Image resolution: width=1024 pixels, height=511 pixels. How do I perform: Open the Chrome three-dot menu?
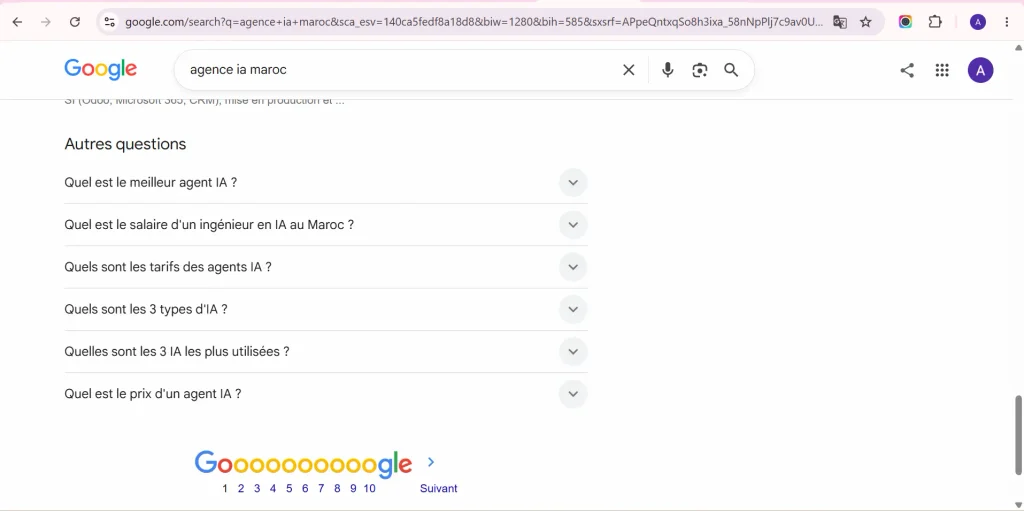tap(1007, 22)
